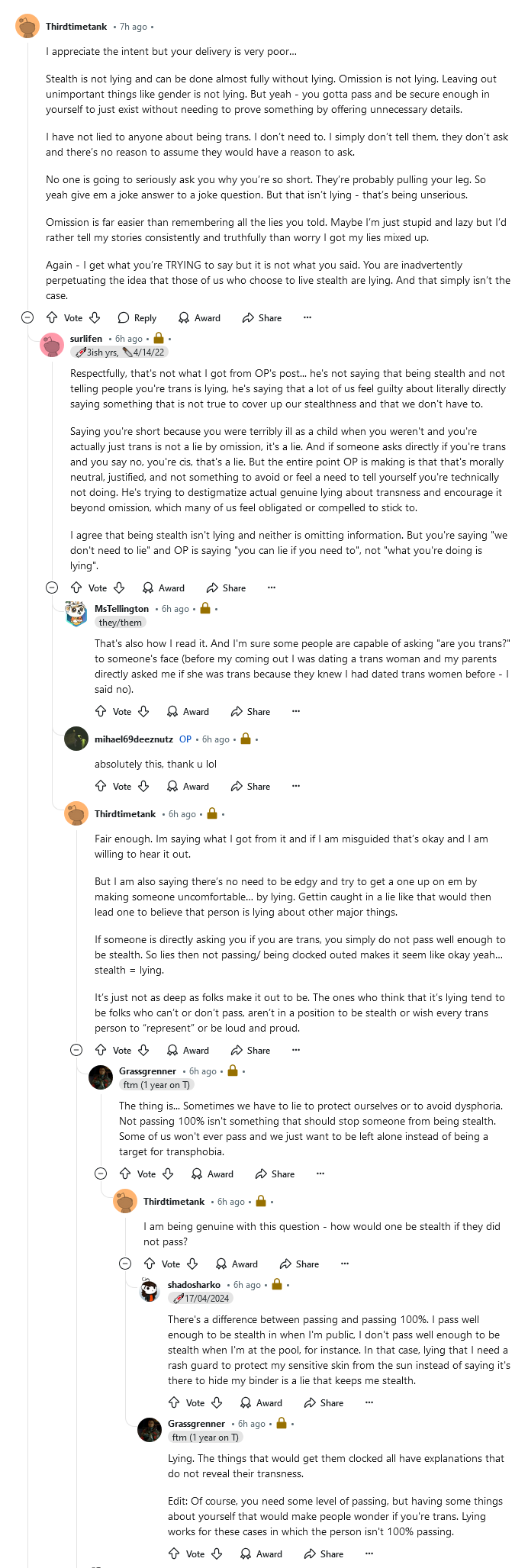Screen dimensions: 528x1568
Task: Collapse Grassgrenner's first reply thread
Action: (x=101, y=1174)
